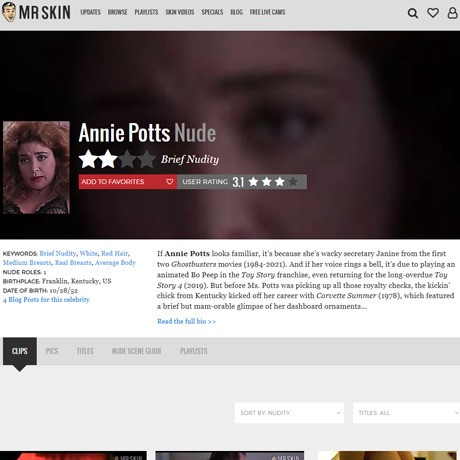
Task: Click Read the full bio link
Action: 186,321
